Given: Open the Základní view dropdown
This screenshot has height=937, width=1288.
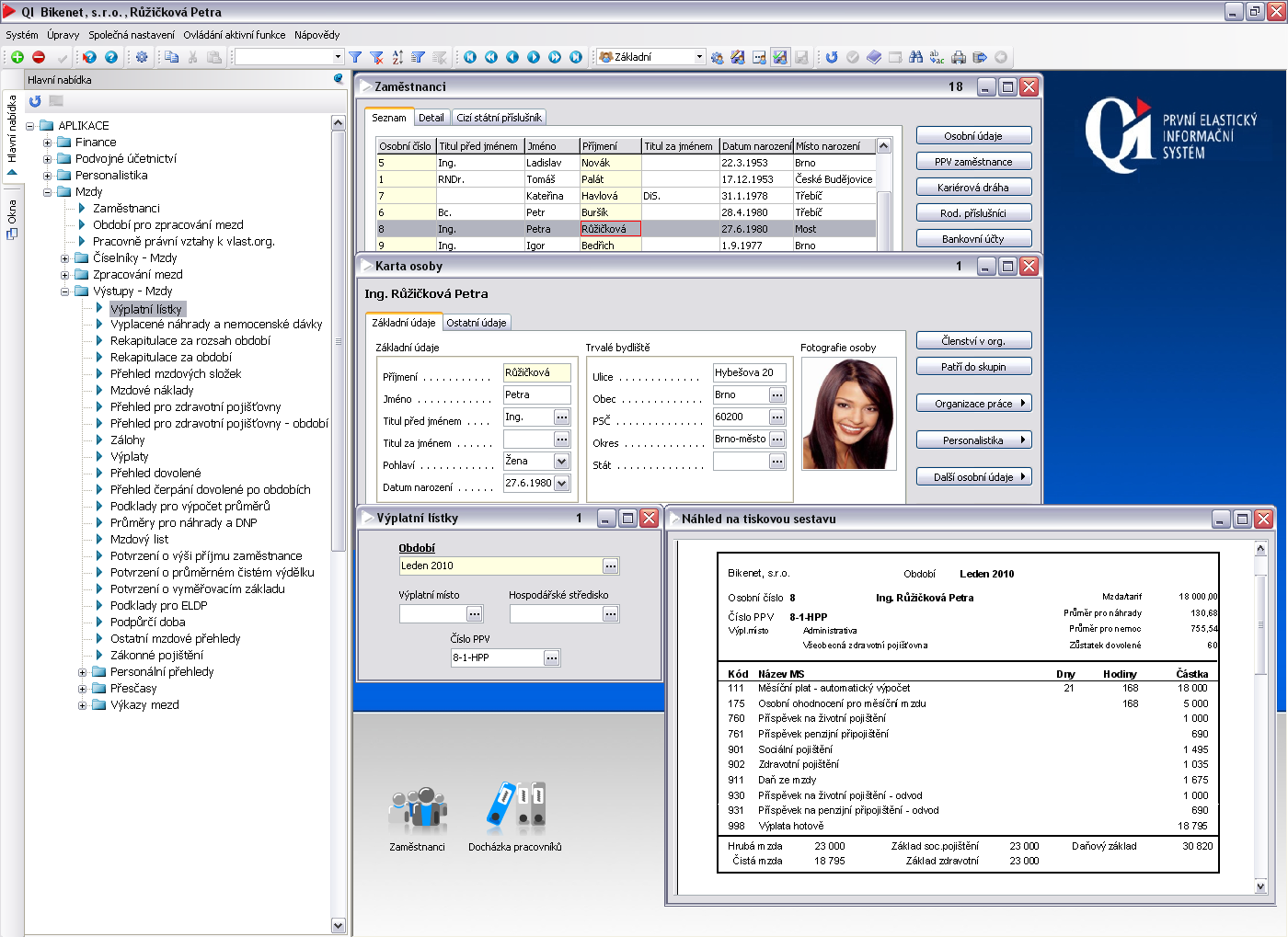Looking at the screenshot, I should tap(699, 57).
